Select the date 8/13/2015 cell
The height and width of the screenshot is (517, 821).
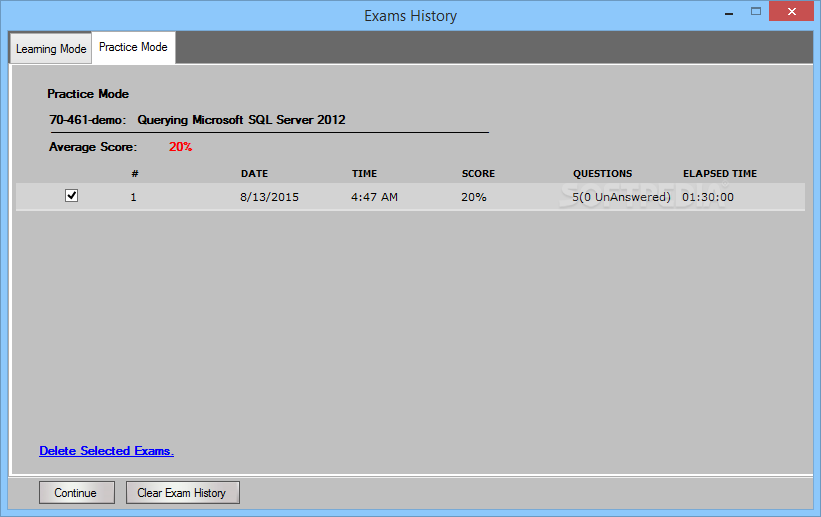(x=269, y=197)
